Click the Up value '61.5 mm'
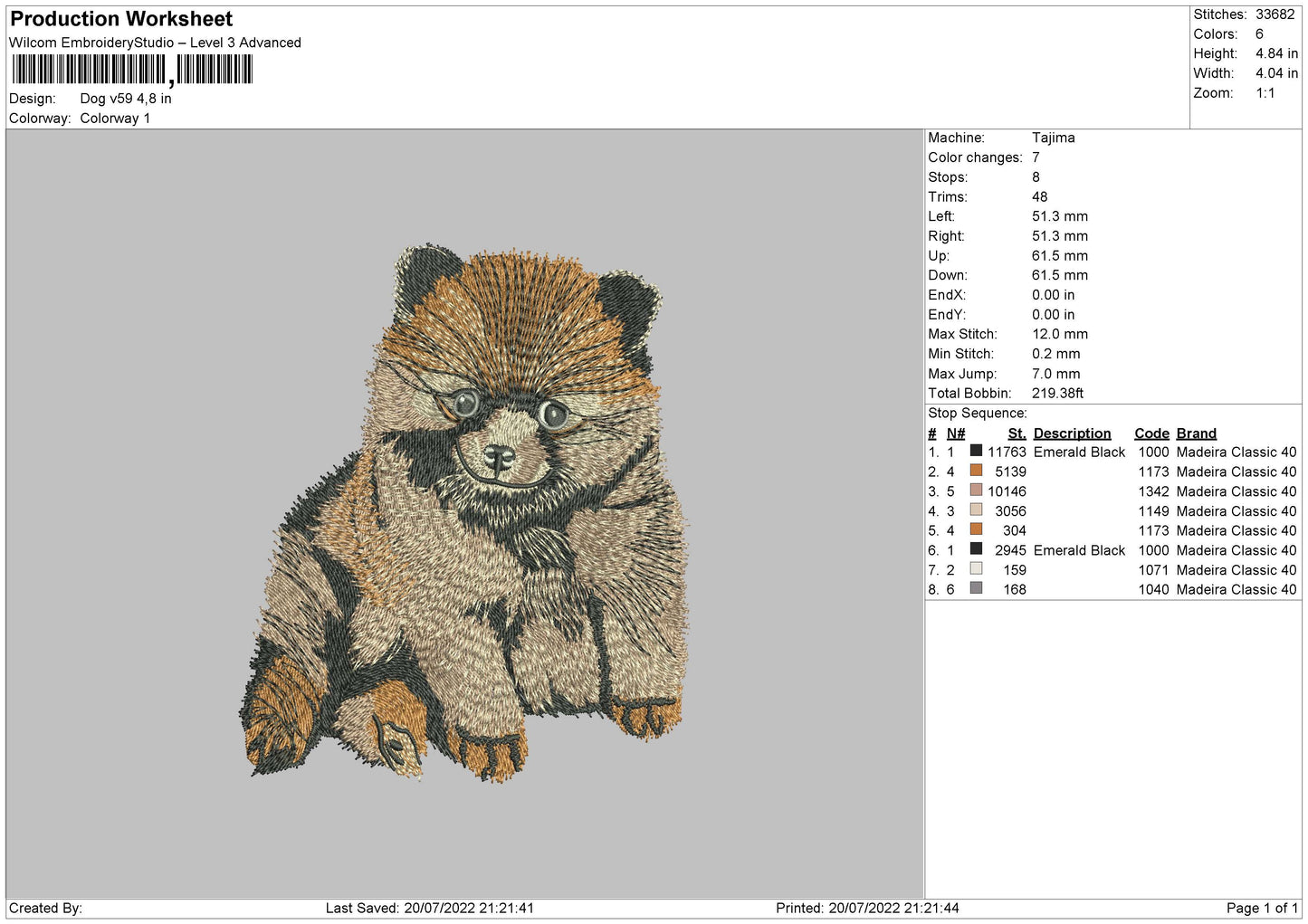The width and height of the screenshot is (1308, 924). coord(1060,256)
